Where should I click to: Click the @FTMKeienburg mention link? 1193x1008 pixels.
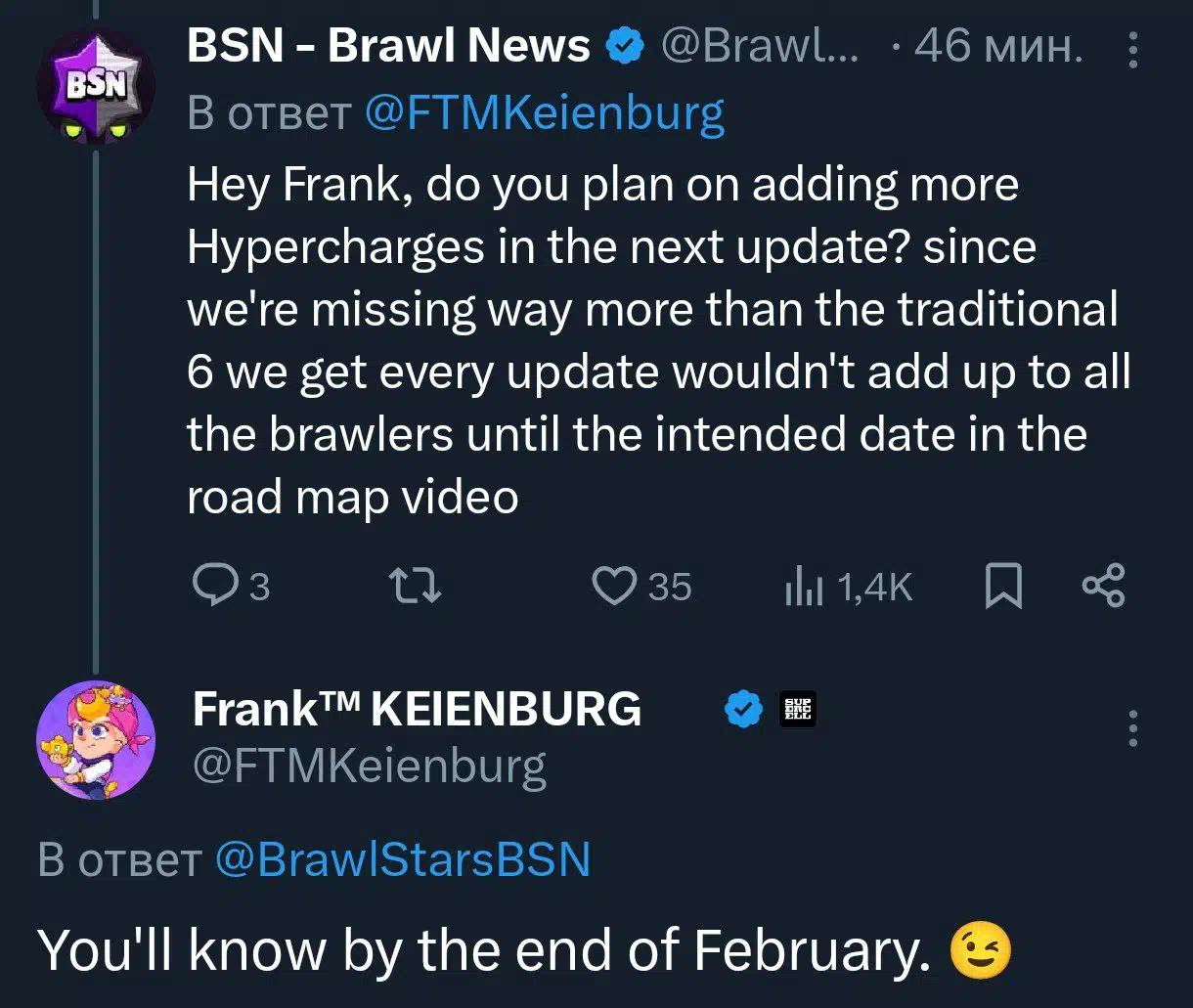[x=544, y=114]
